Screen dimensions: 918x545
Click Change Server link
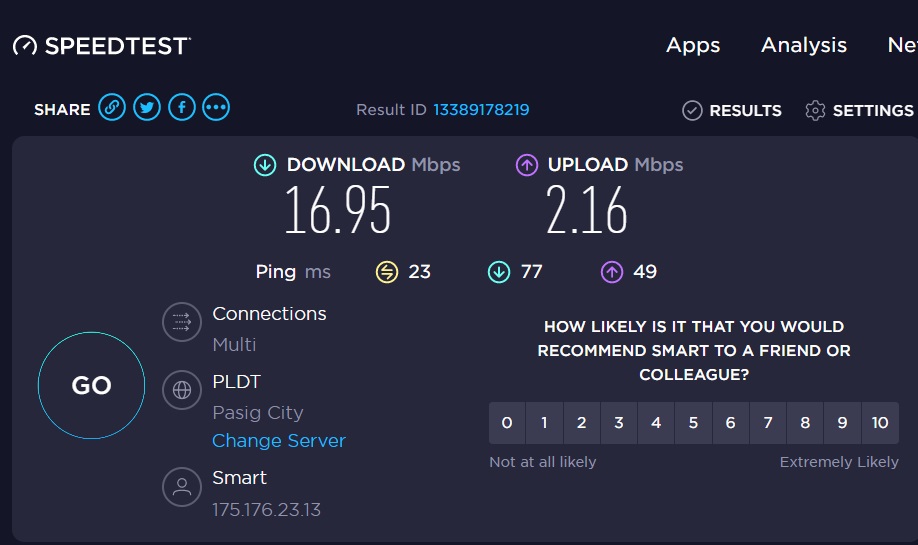pyautogui.click(x=279, y=441)
